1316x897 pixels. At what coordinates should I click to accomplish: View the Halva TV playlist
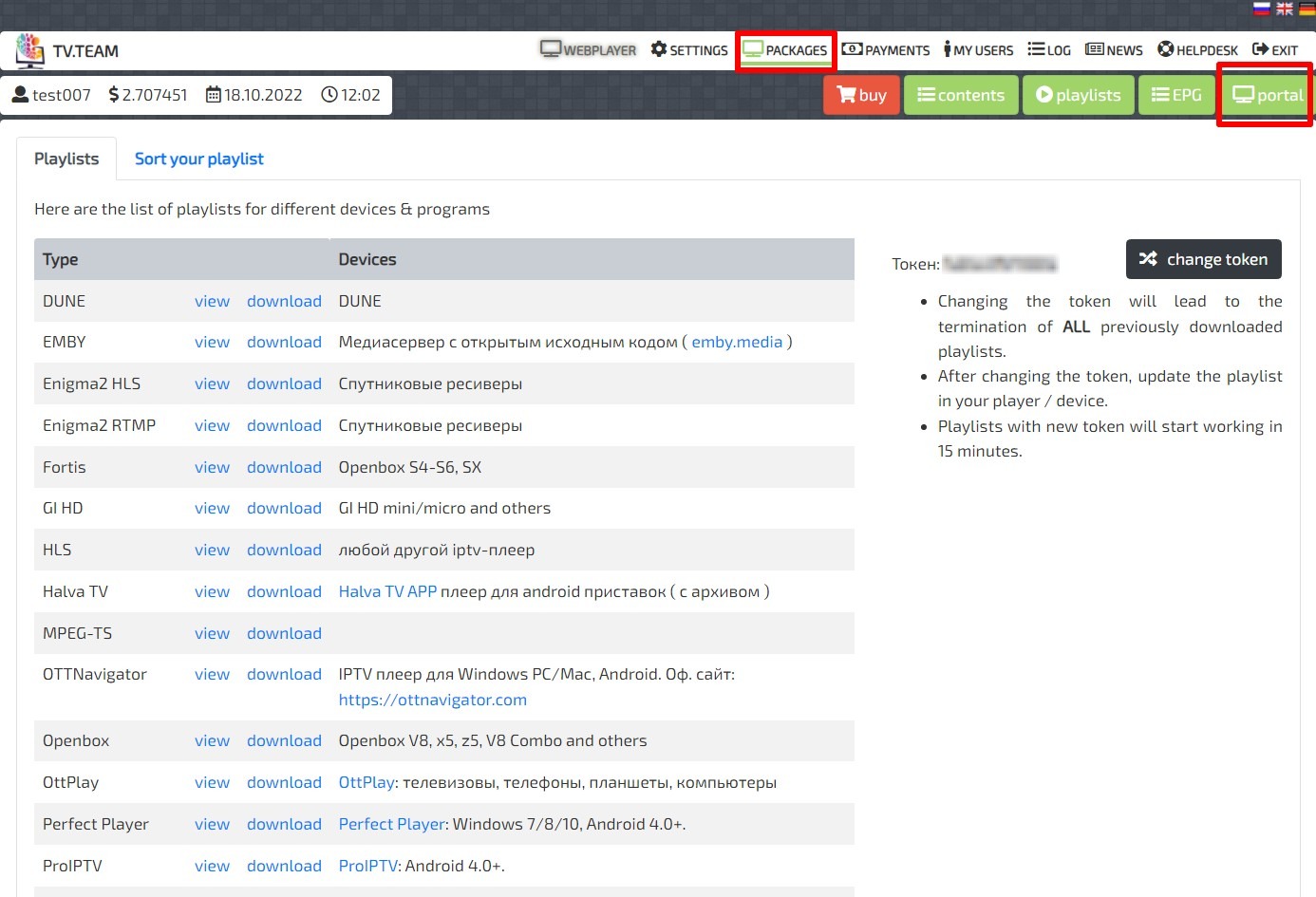[x=212, y=591]
